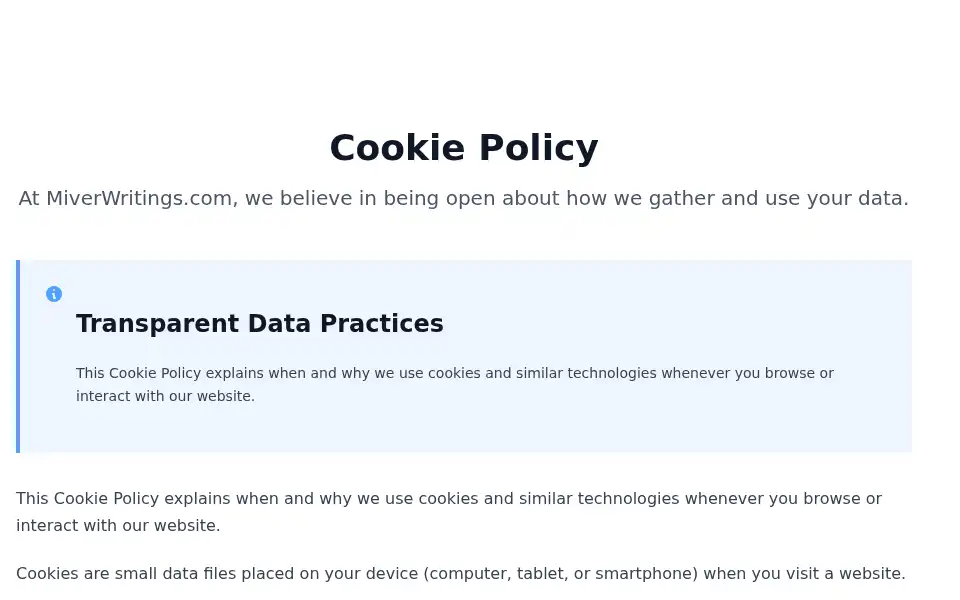The height and width of the screenshot is (600, 960).
Task: Click the word "Transparent" in the callout heading
Action: [157, 323]
